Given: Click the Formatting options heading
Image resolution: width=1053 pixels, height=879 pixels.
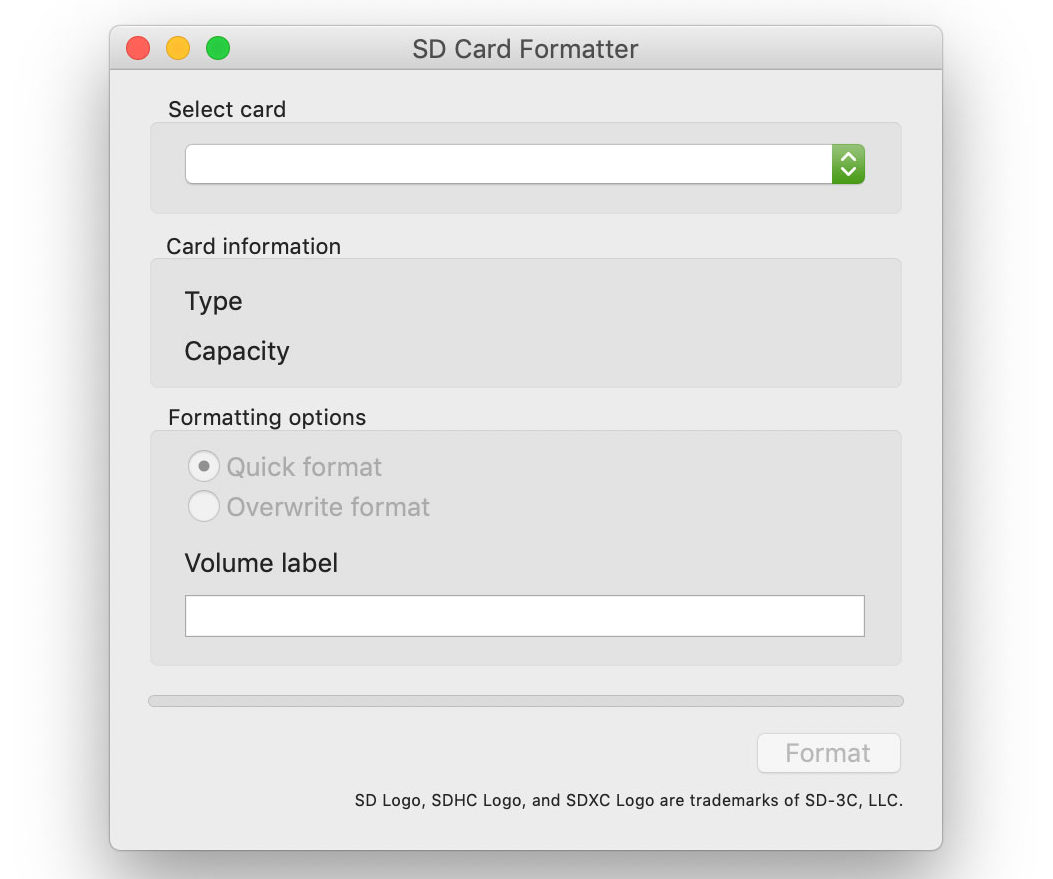Looking at the screenshot, I should [267, 417].
